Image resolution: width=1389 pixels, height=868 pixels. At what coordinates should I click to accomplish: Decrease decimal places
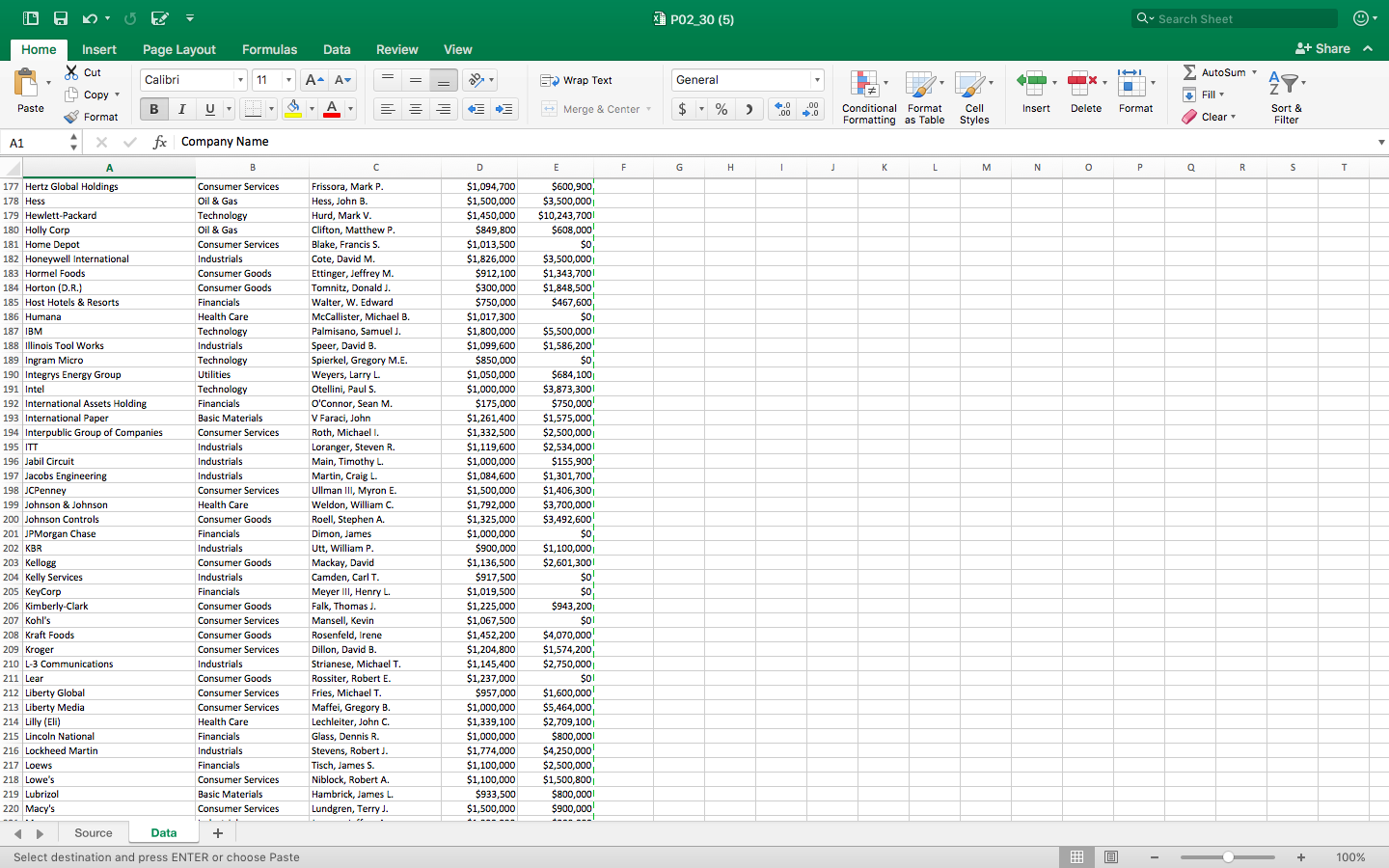[x=811, y=109]
